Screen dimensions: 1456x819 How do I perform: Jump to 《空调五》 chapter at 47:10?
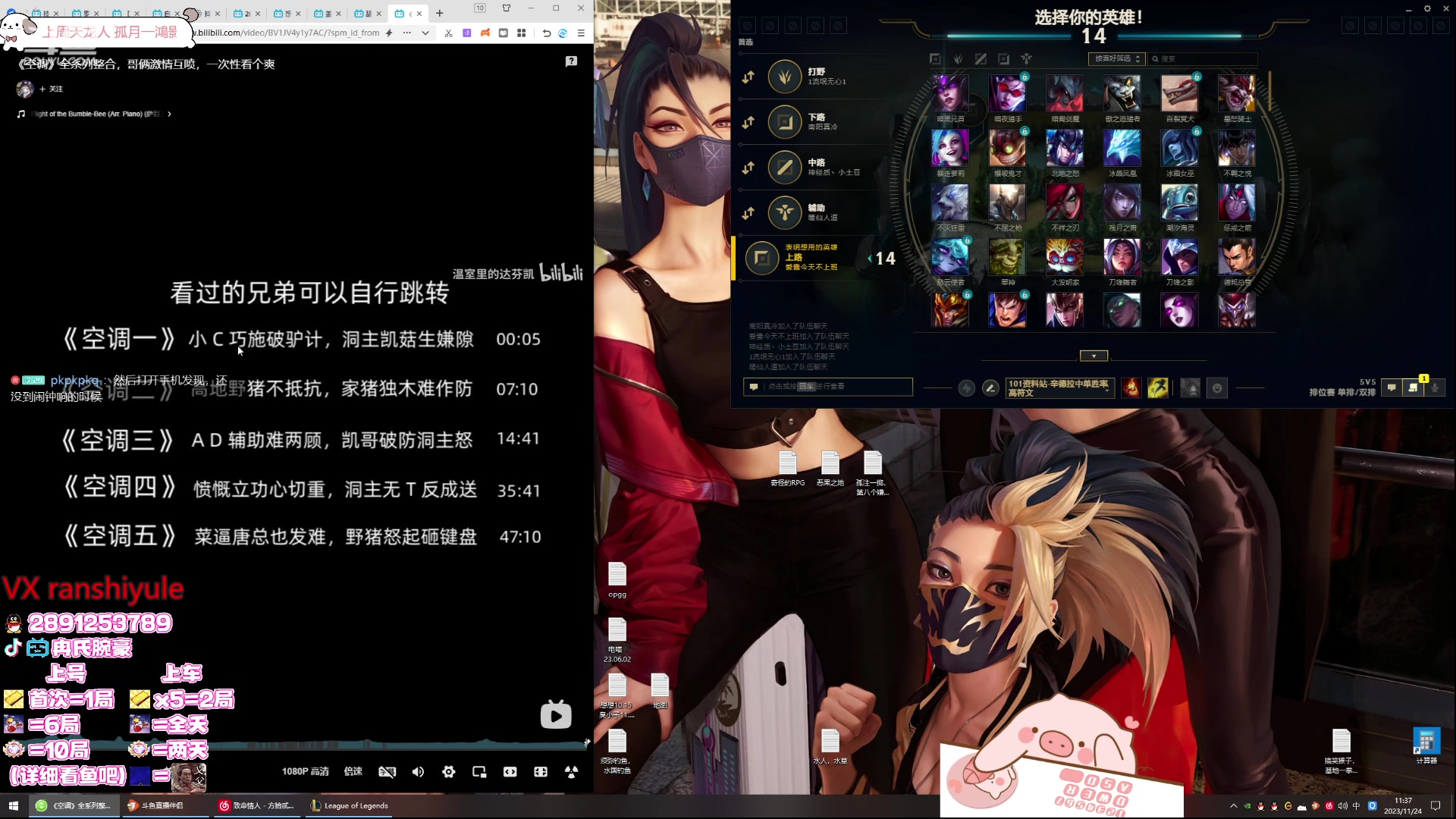(x=301, y=537)
